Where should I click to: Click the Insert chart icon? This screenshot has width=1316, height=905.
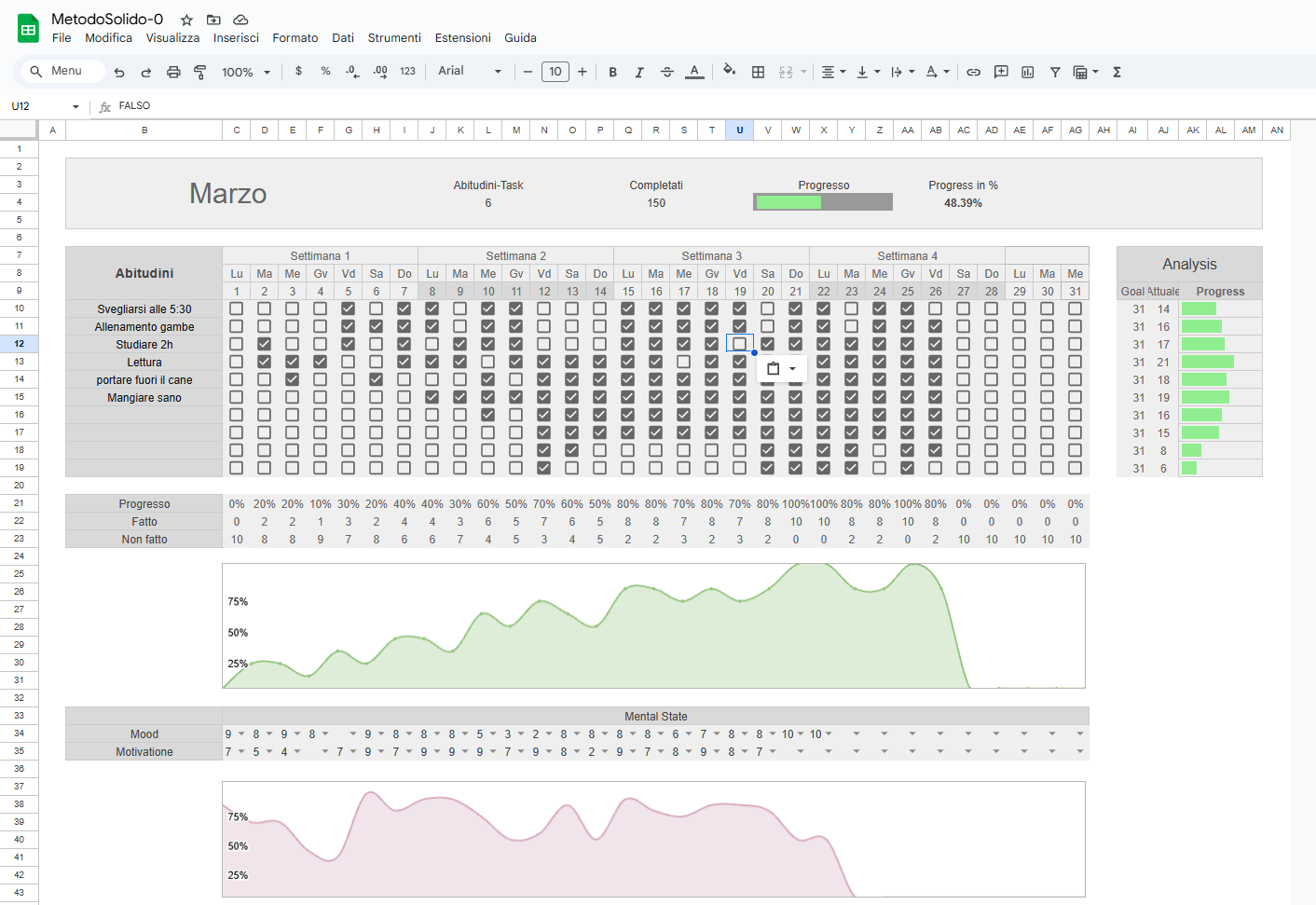coord(1027,72)
